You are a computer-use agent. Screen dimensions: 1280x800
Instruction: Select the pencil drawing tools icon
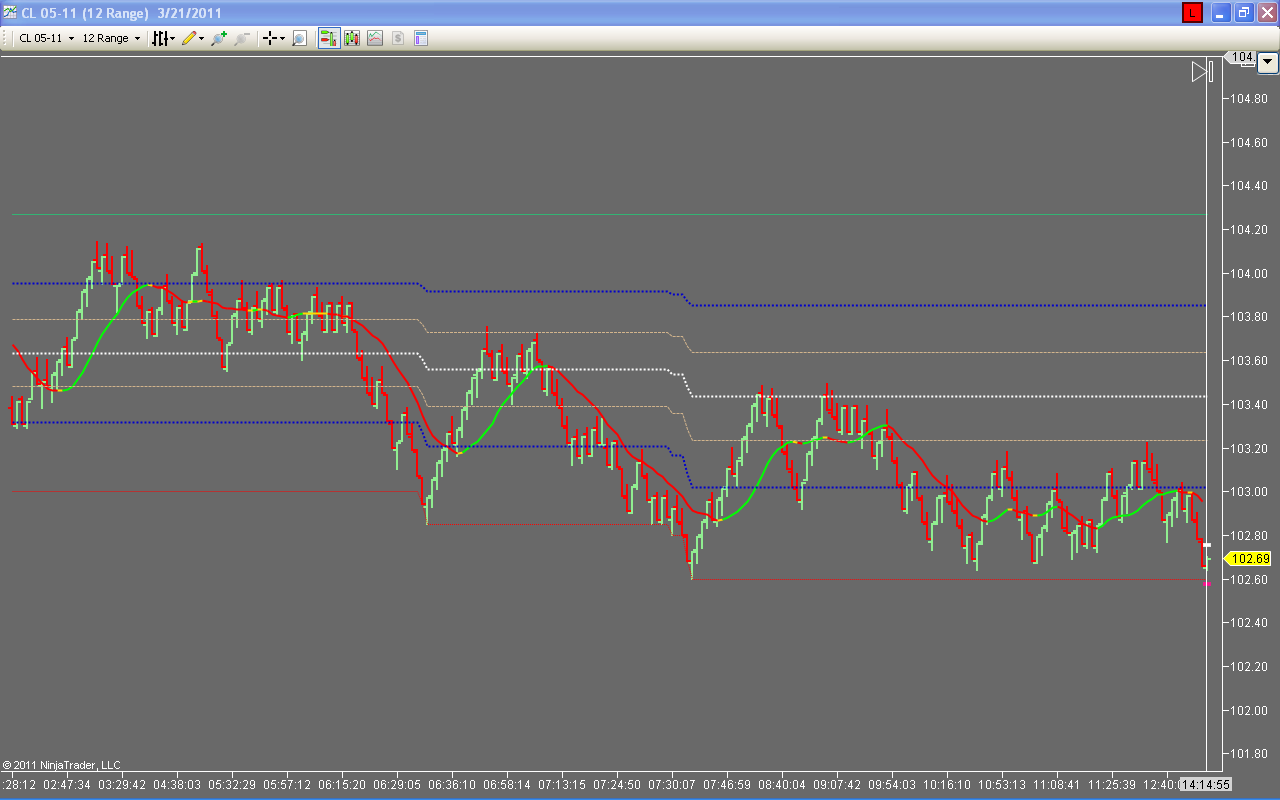(x=188, y=38)
